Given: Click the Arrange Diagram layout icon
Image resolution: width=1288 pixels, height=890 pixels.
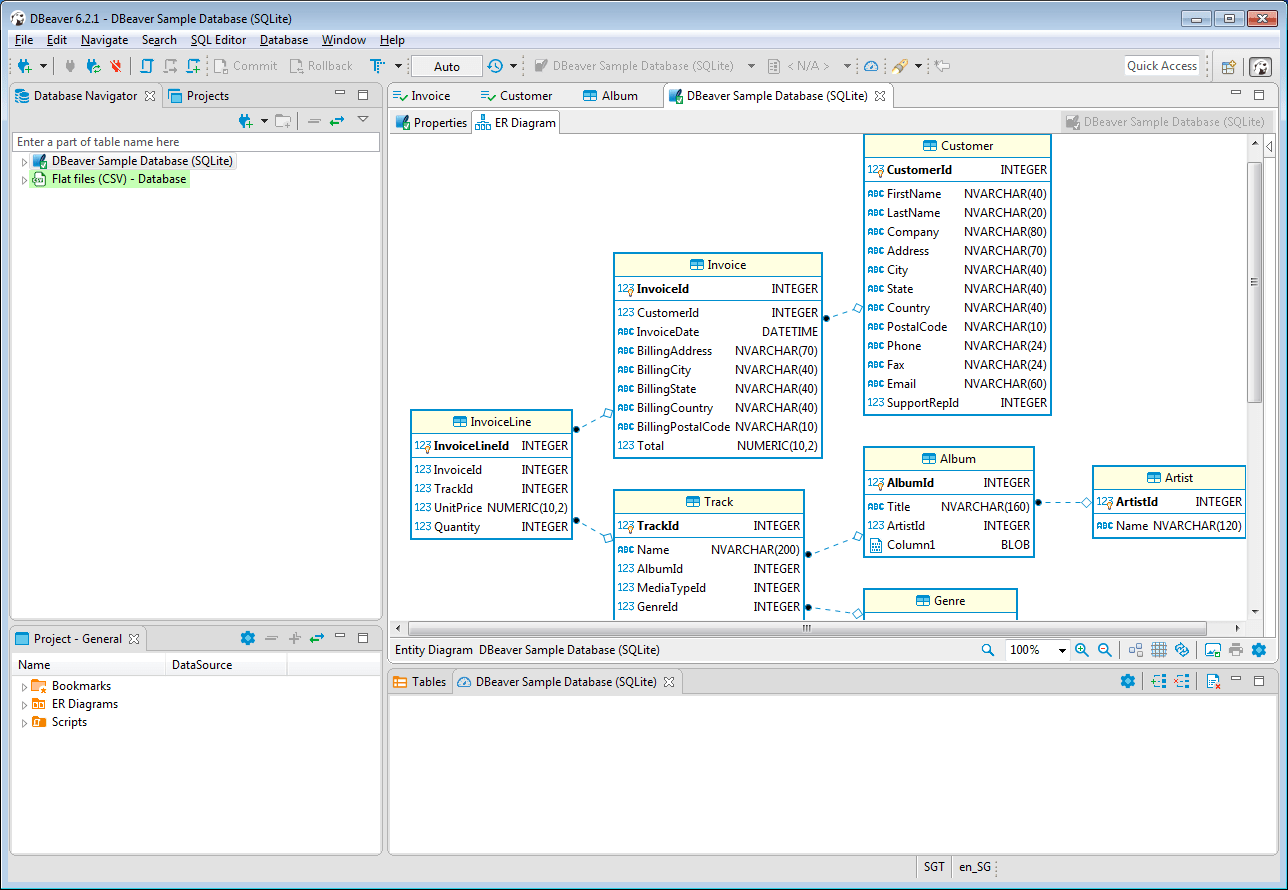Looking at the screenshot, I should tap(1136, 650).
